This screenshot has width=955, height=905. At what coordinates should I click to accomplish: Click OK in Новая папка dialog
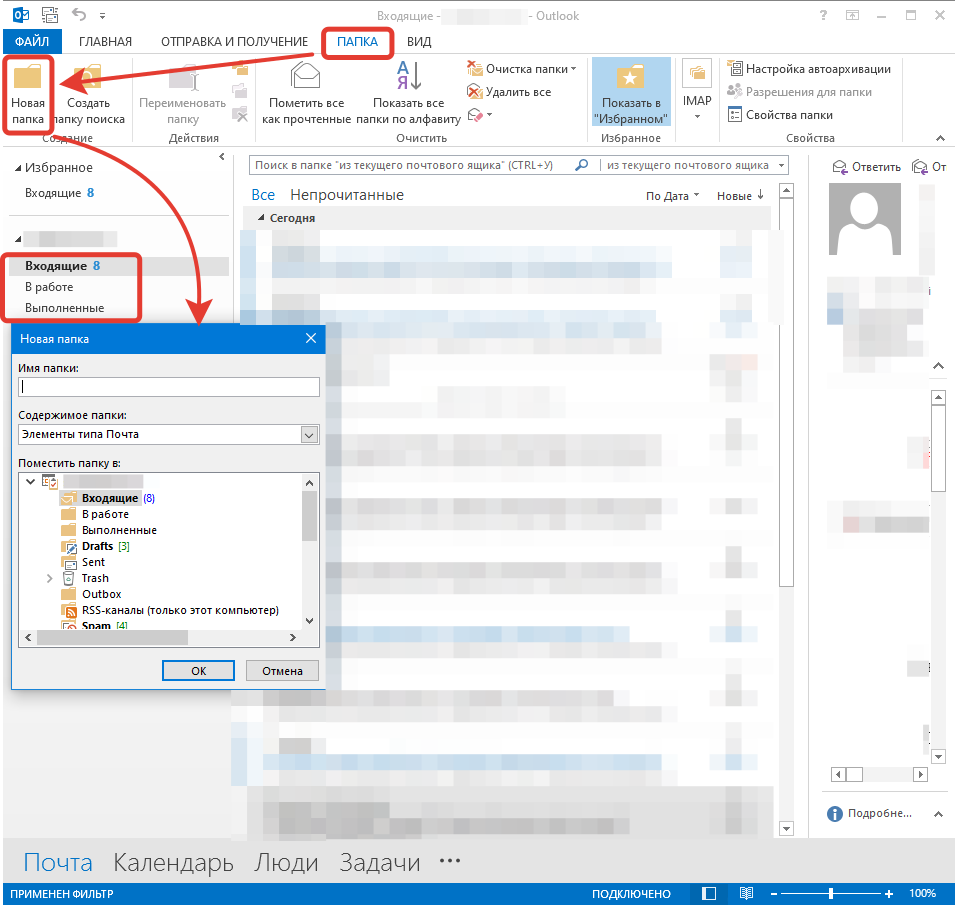point(198,671)
